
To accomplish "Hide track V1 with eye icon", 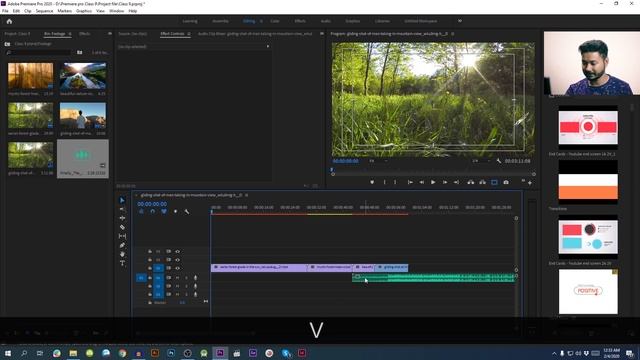I will pos(178,268).
